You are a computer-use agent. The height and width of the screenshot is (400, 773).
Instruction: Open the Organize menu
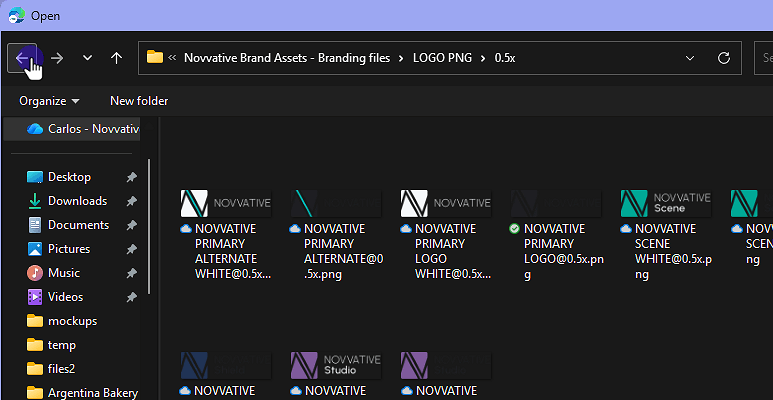click(49, 101)
